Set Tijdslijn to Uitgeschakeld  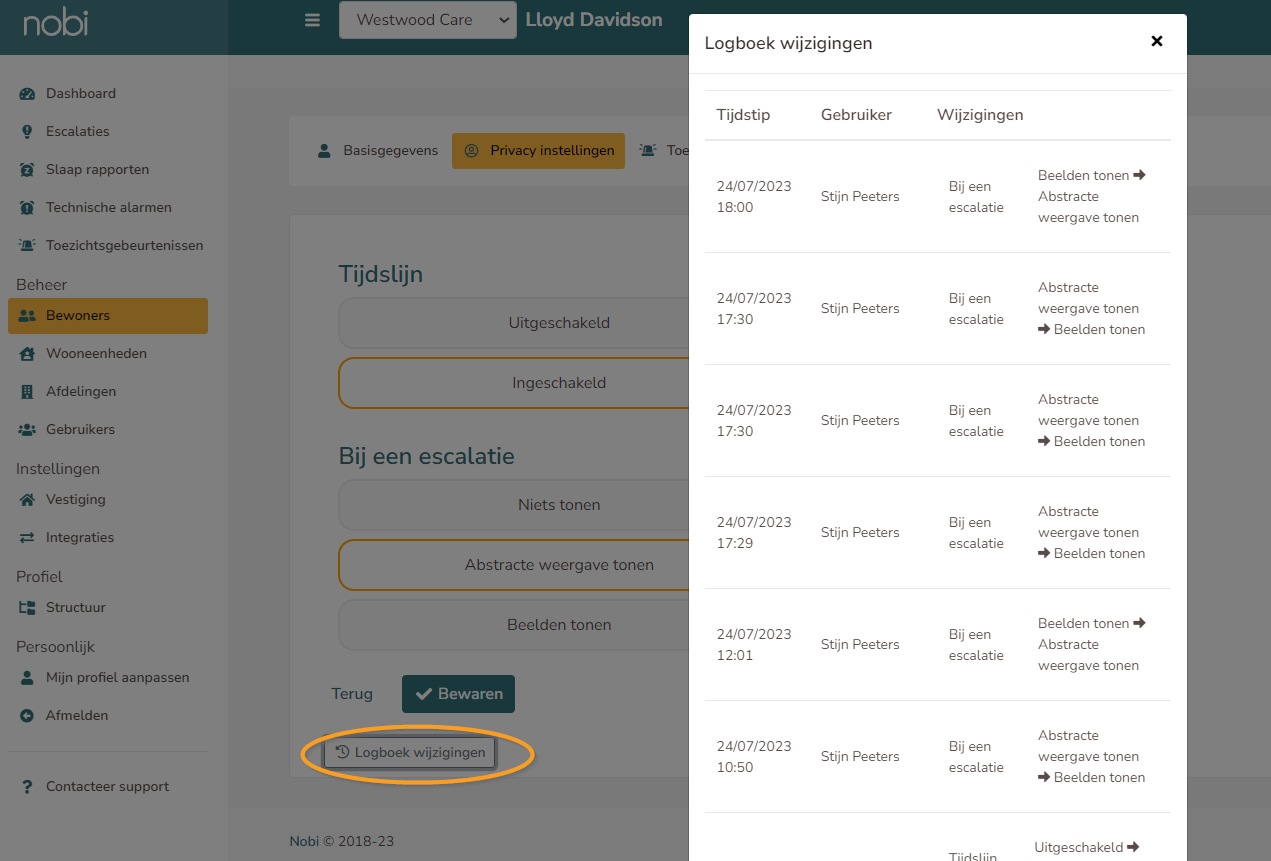[559, 322]
